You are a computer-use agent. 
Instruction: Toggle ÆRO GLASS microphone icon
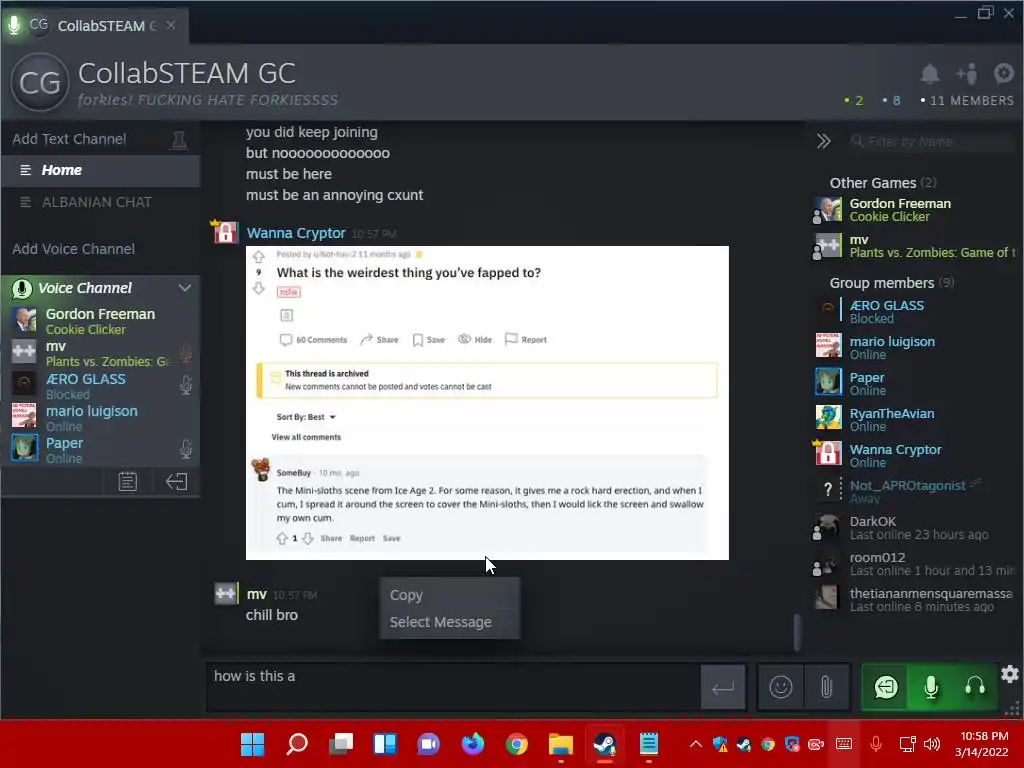(x=185, y=385)
